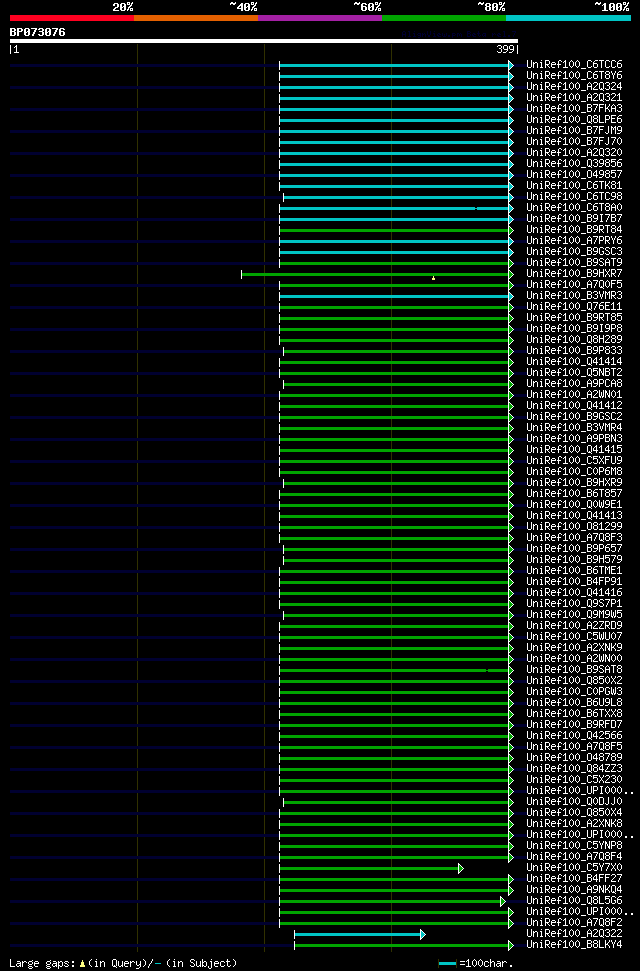The image size is (640, 971).
Task: Select the label UniRef100_Q84ZZ3
Action: coord(574,769)
